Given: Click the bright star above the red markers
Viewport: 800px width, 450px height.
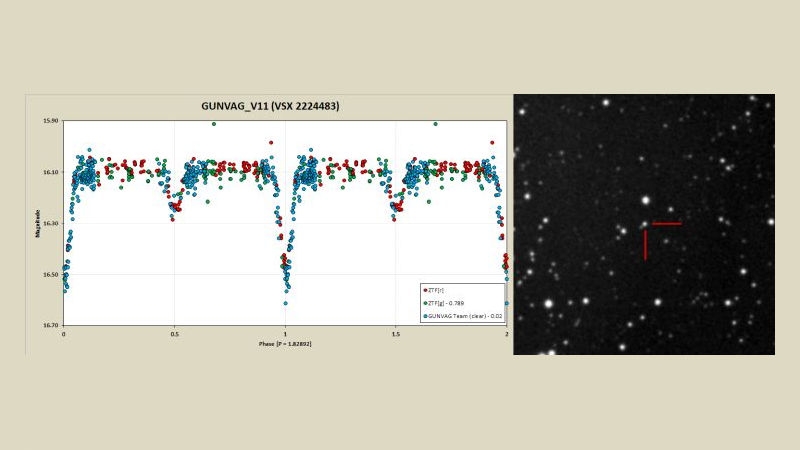Looking at the screenshot, I should point(647,201).
